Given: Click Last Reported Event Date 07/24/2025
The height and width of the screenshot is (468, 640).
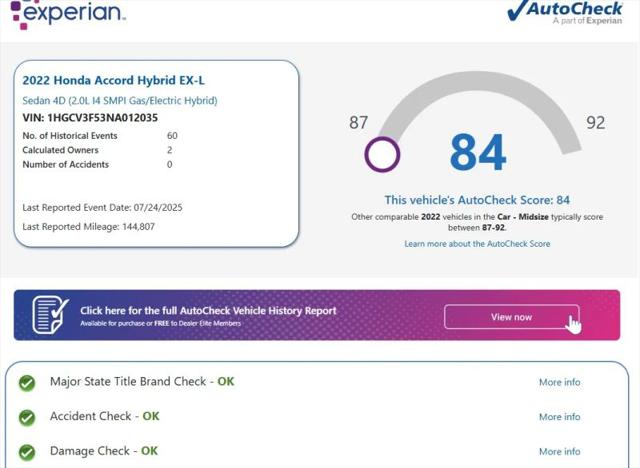Looking at the screenshot, I should pos(102,207).
